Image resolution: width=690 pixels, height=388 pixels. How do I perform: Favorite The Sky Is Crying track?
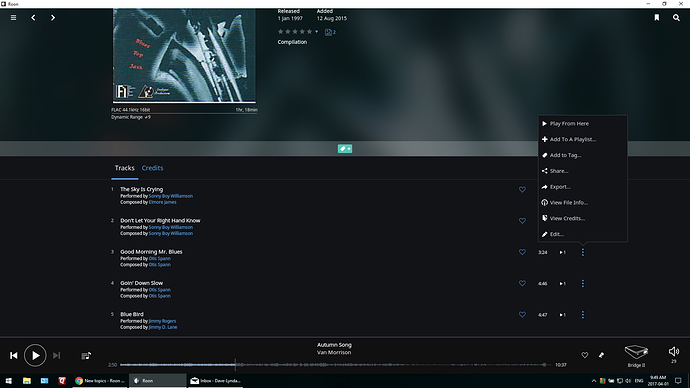[x=522, y=190]
